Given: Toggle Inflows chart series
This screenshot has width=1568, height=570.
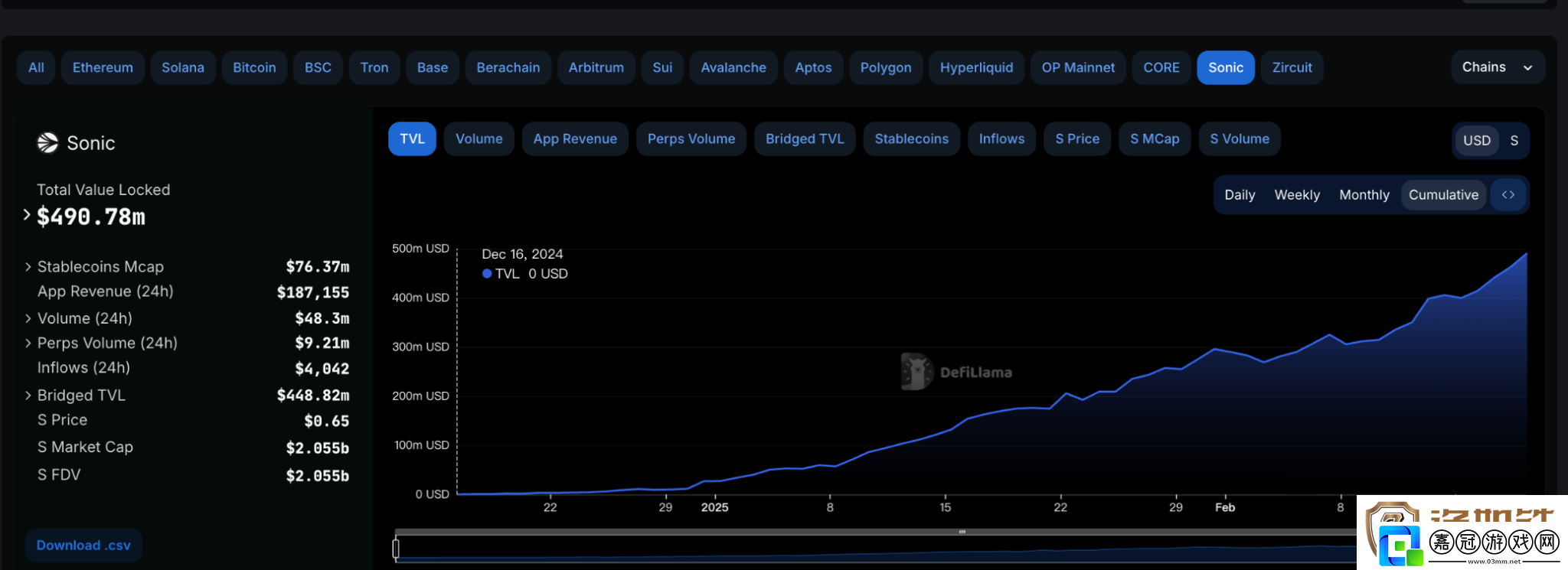Looking at the screenshot, I should (1001, 139).
